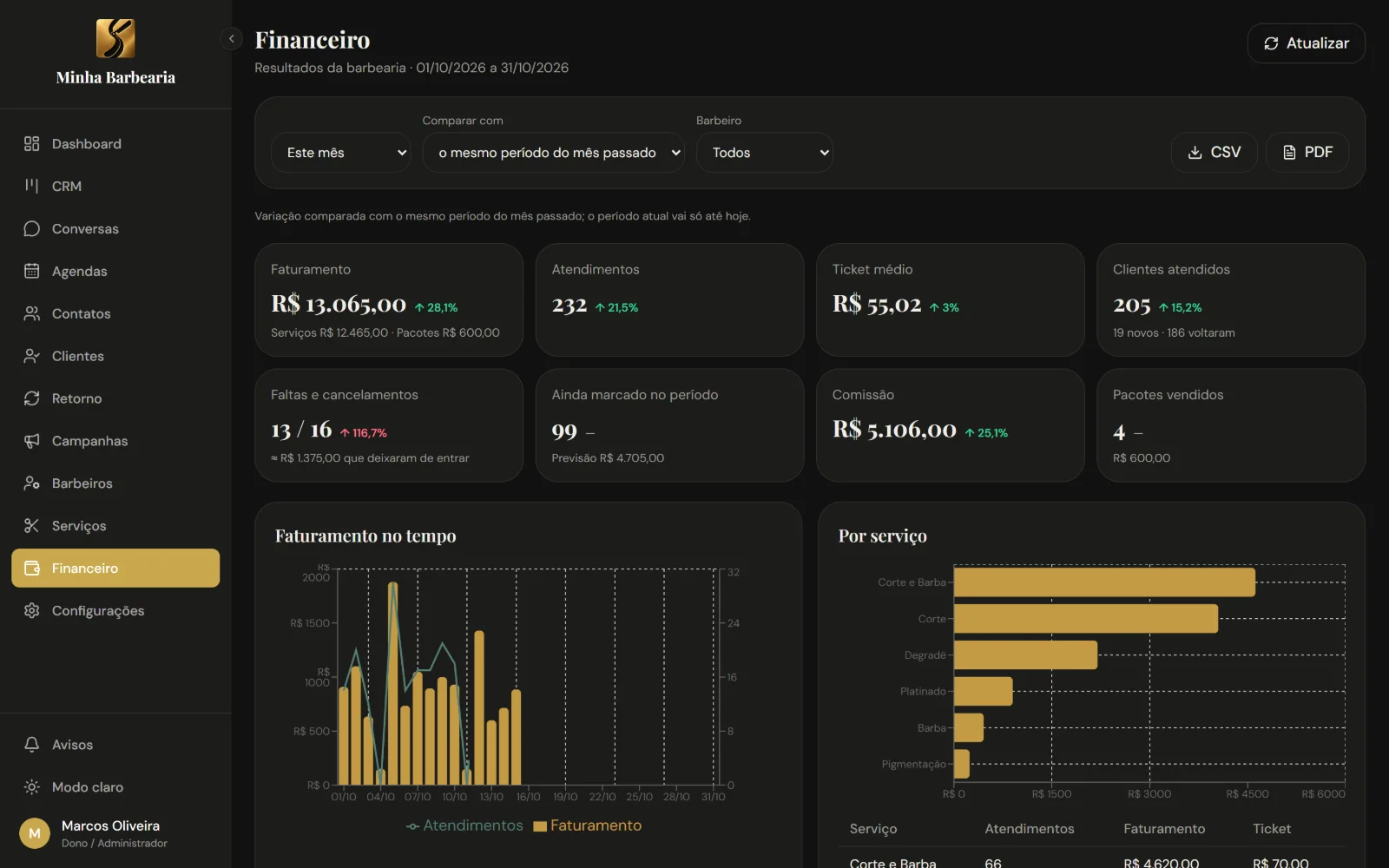Click the Clientes atendidos 205 card
This screenshot has width=1389, height=868.
(1231, 299)
